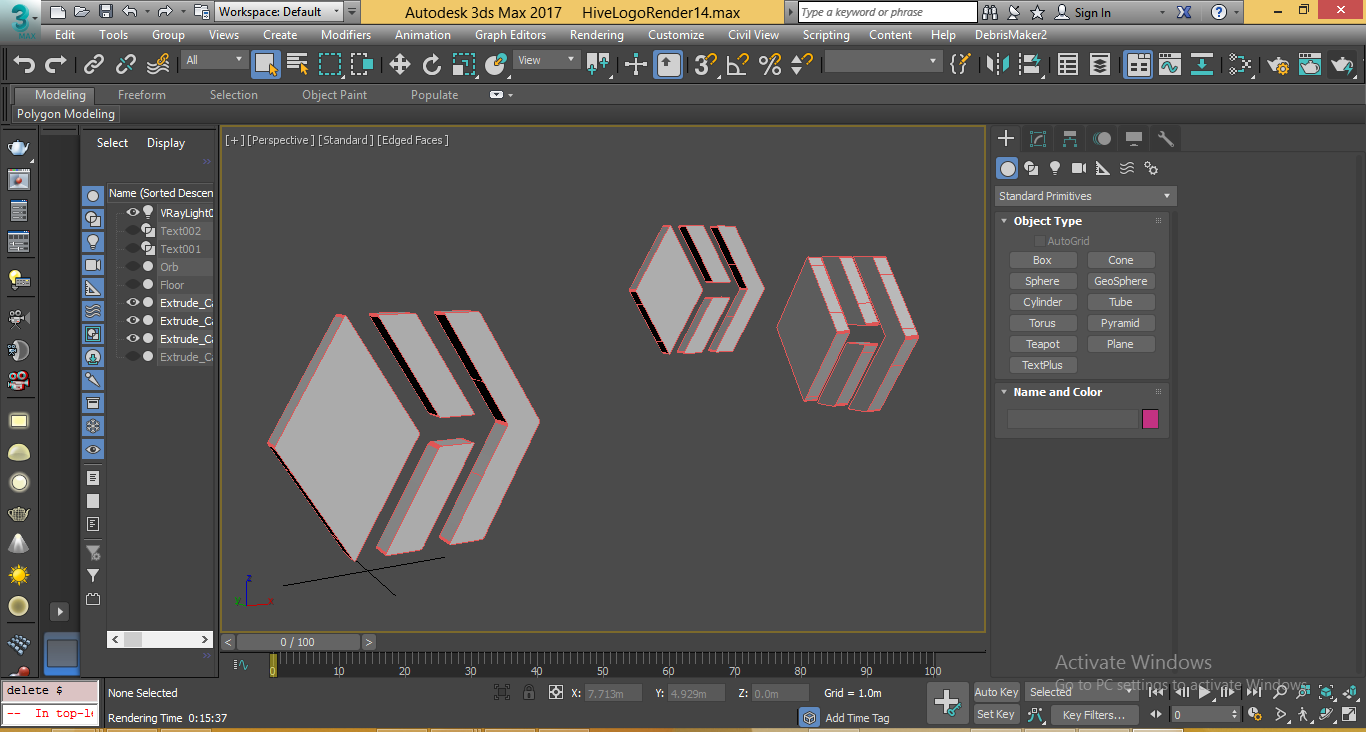Click the TextPlus button

tap(1043, 365)
